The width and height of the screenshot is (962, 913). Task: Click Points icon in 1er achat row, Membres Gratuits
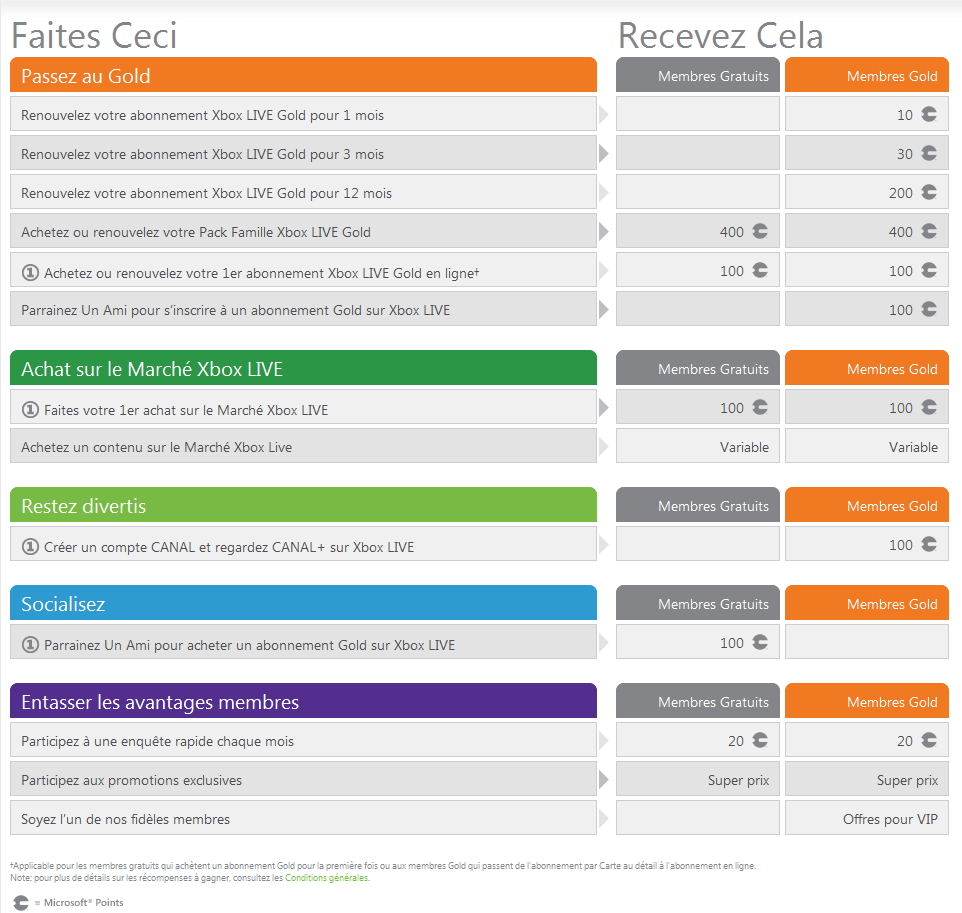click(760, 407)
